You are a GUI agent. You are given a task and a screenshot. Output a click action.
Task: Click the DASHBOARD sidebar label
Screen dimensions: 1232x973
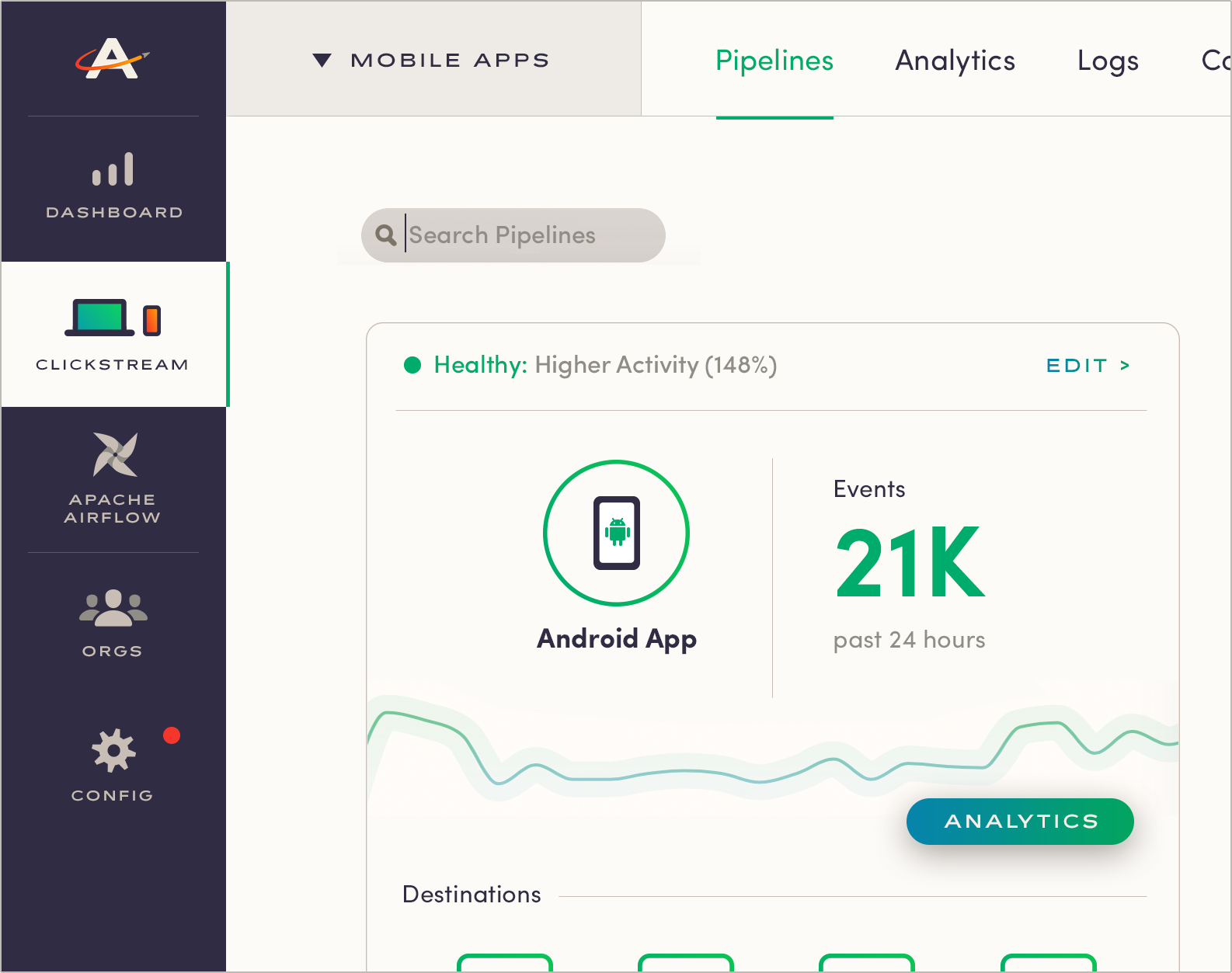pos(114,212)
